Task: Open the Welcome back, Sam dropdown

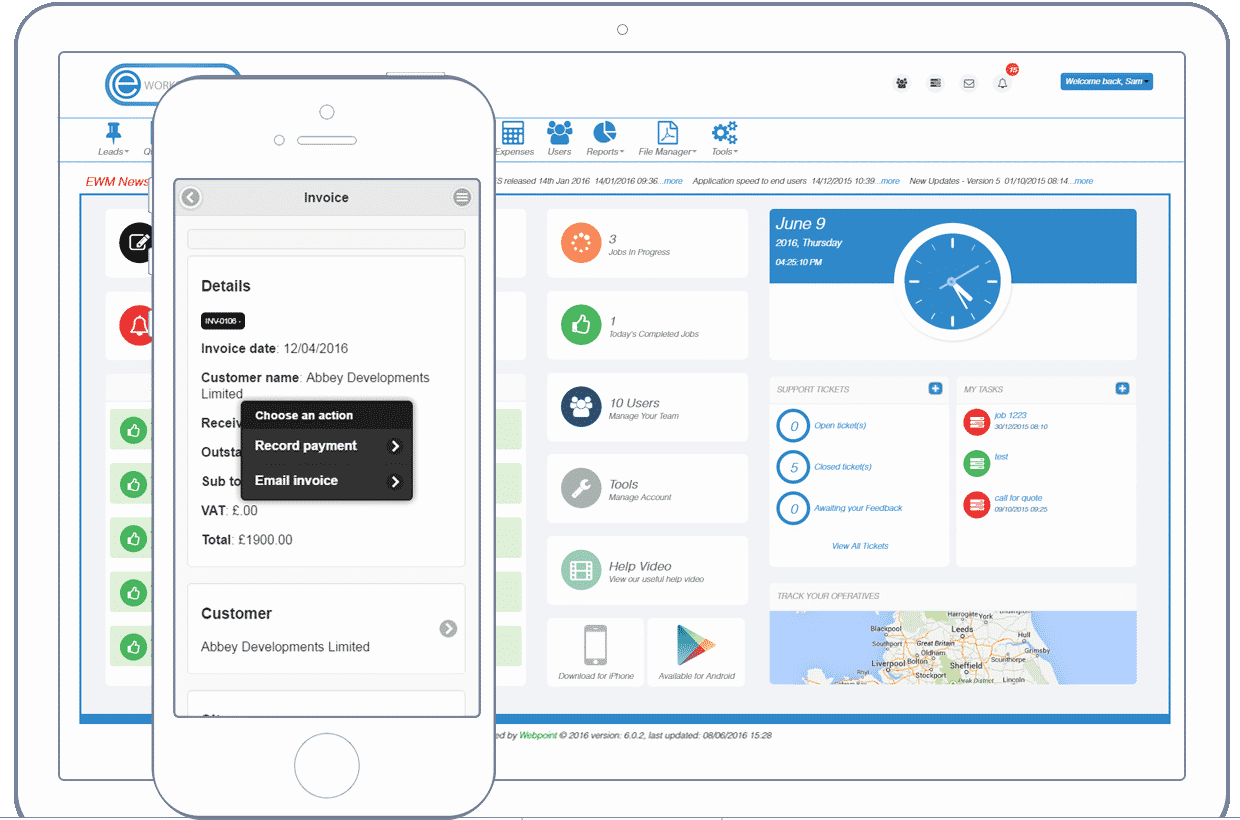Action: 1106,81
